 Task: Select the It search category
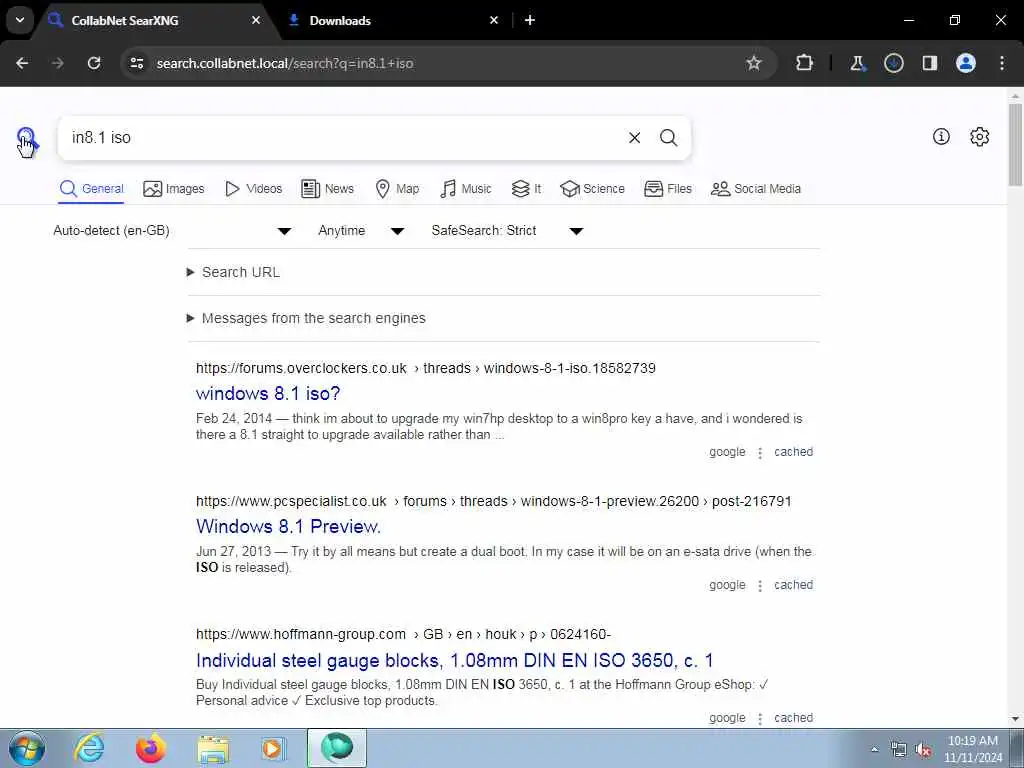click(526, 189)
